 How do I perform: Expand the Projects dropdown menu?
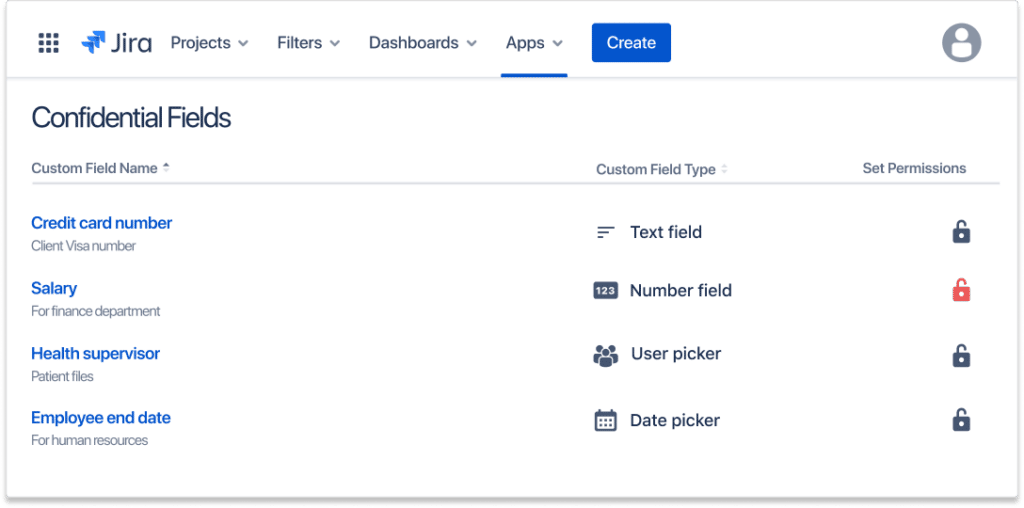209,43
